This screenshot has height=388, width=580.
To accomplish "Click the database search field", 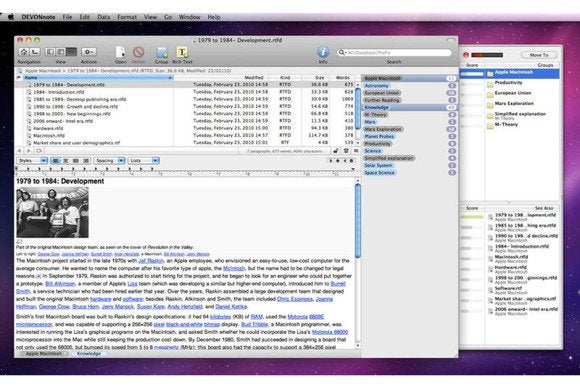I will (394, 53).
